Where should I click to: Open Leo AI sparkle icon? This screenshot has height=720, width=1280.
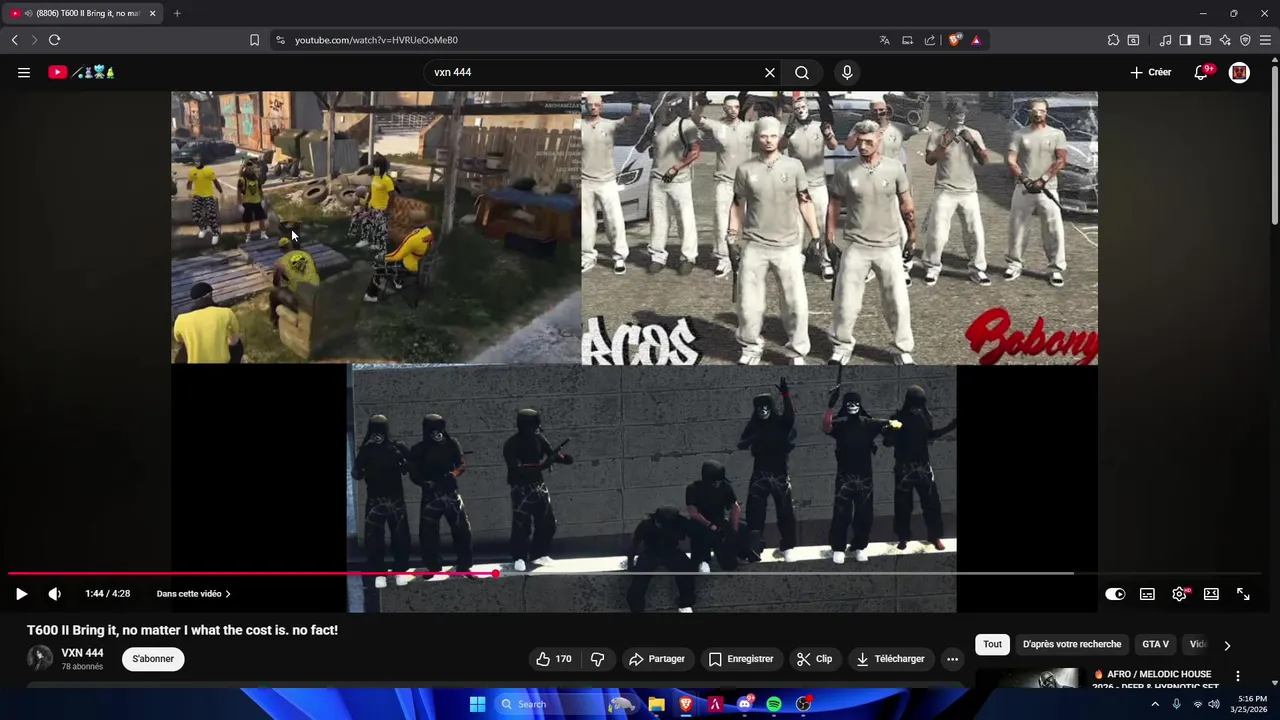tap(1225, 40)
